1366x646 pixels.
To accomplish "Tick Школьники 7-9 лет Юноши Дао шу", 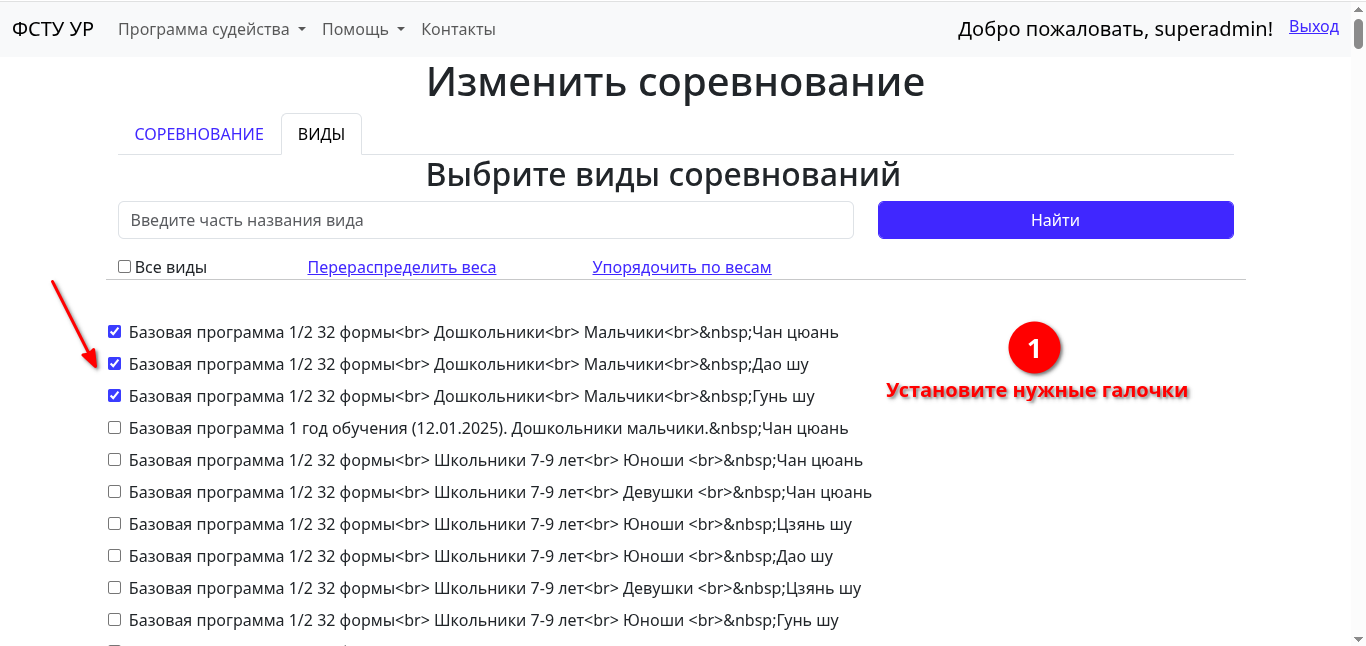I will click(115, 556).
